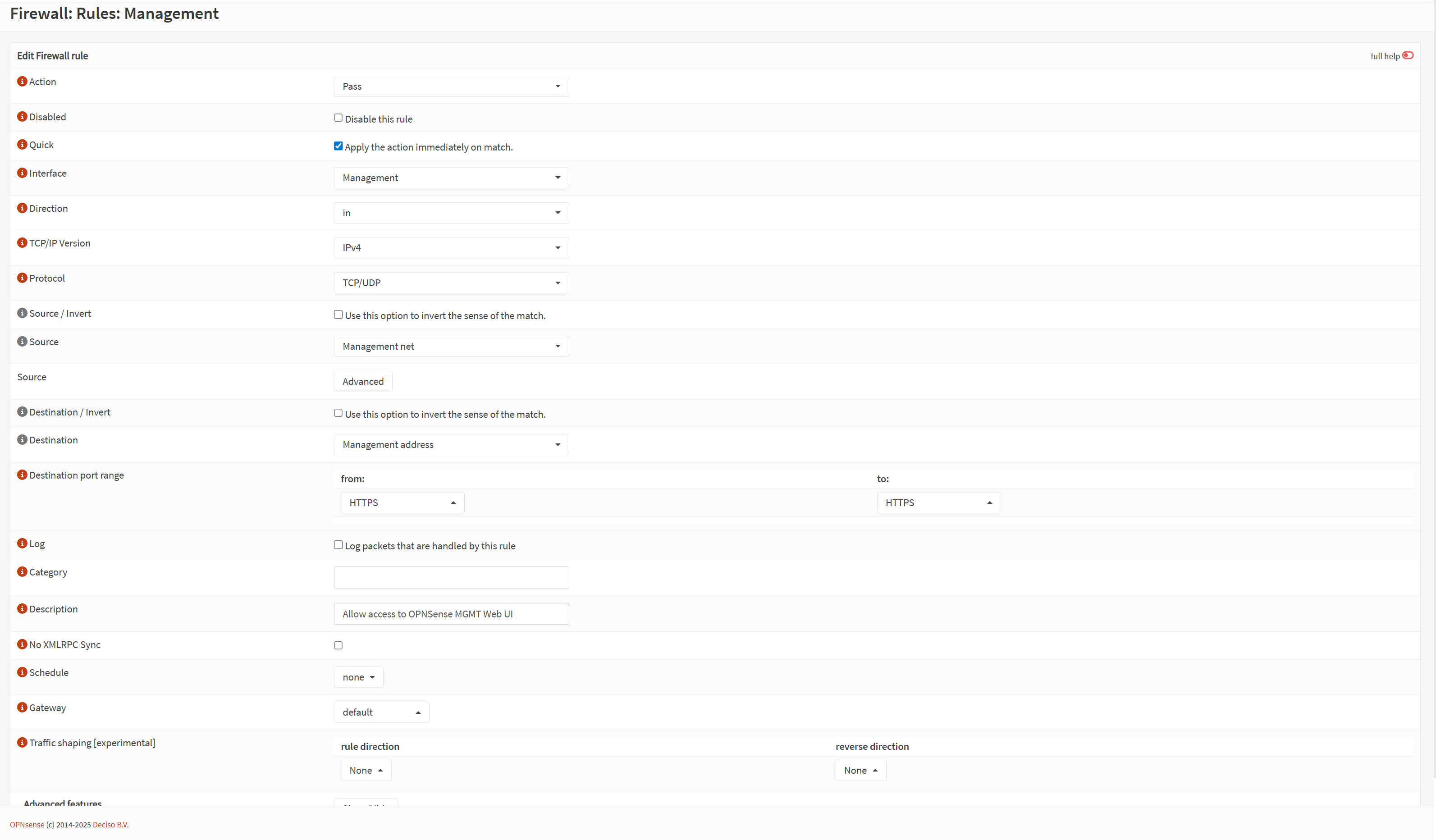Click the info icon beside Protocol

pyautogui.click(x=22, y=278)
